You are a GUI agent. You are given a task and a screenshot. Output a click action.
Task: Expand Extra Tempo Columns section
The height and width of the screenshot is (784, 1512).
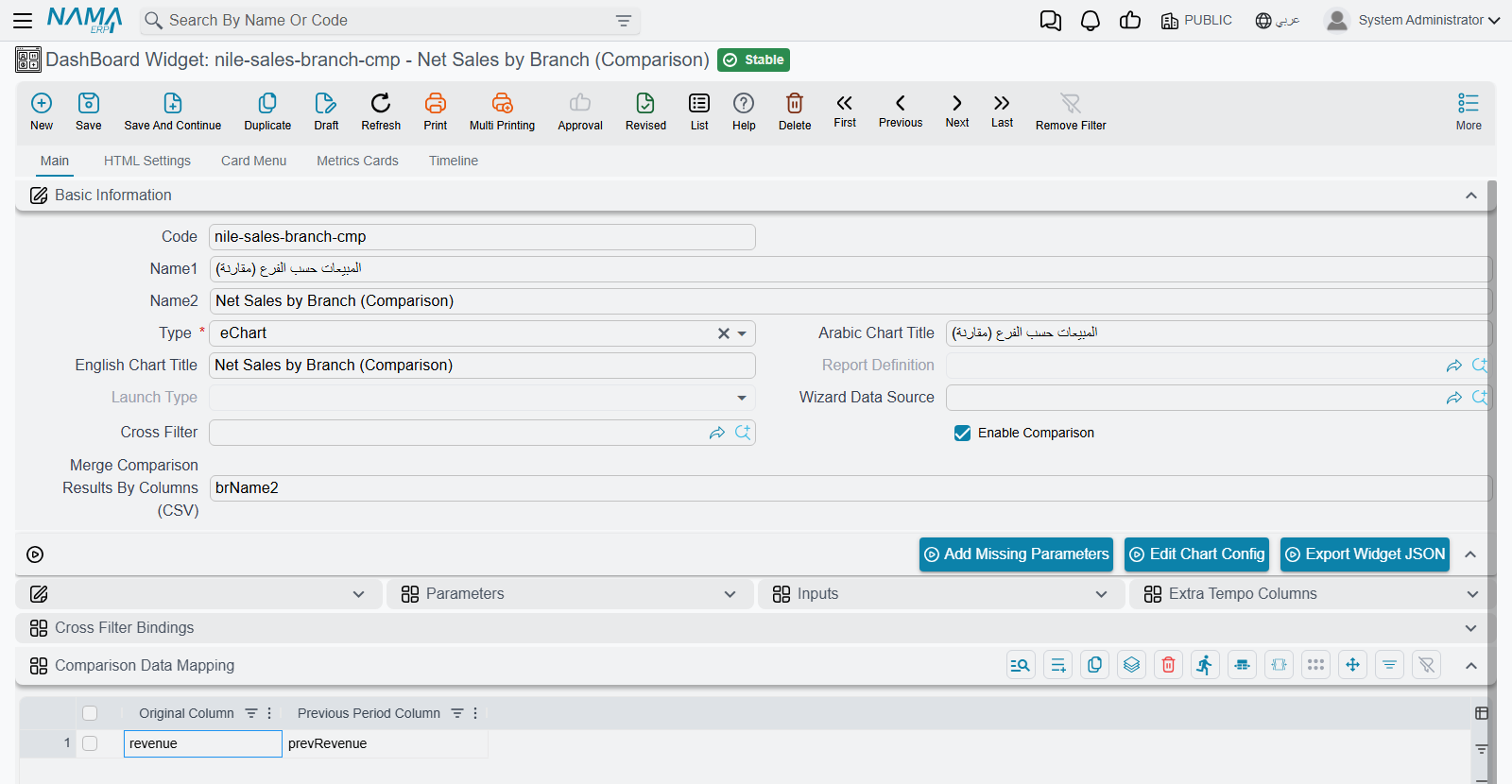[x=1472, y=594]
